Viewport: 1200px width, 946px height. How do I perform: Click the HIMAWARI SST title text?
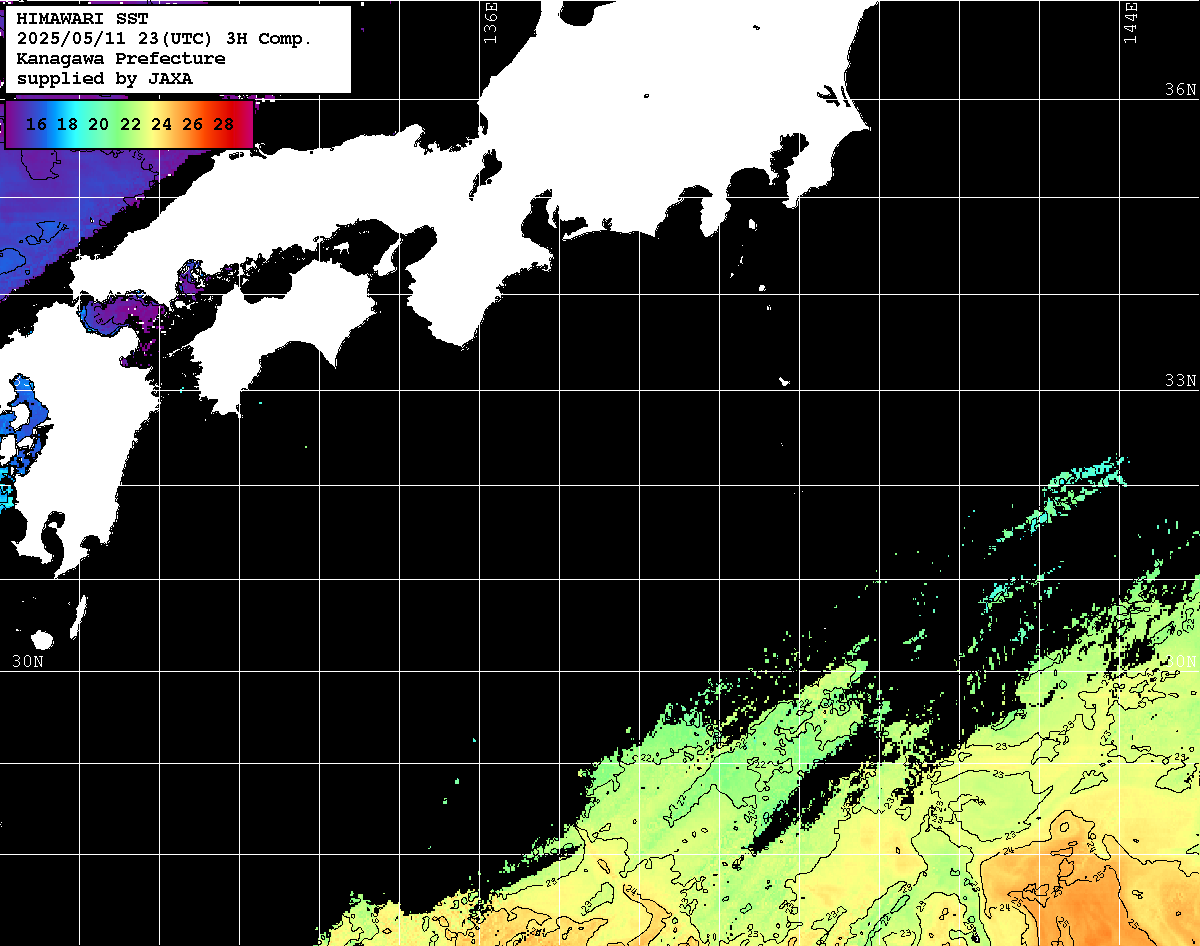[x=83, y=19]
